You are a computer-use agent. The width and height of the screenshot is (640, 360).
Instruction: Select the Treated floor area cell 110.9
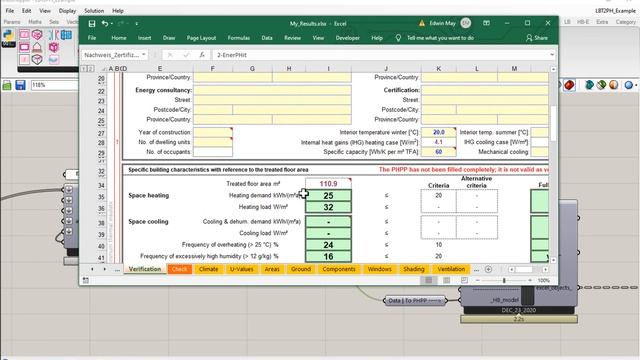tap(328, 184)
